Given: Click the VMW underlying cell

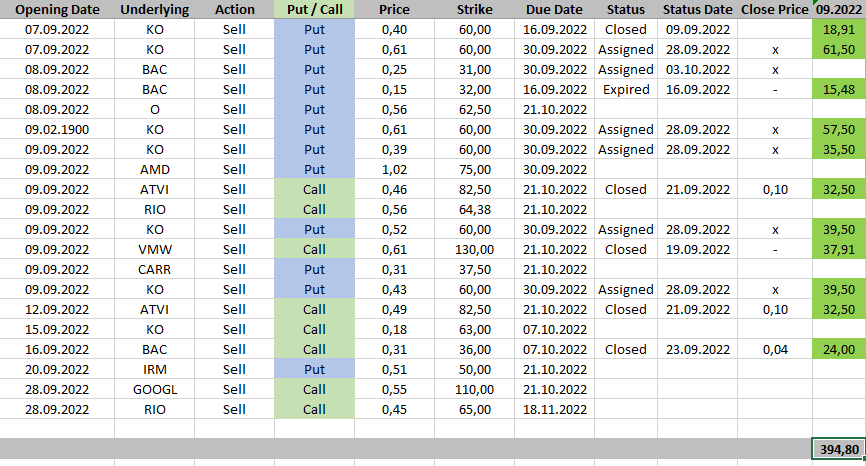Looking at the screenshot, I should [x=154, y=250].
